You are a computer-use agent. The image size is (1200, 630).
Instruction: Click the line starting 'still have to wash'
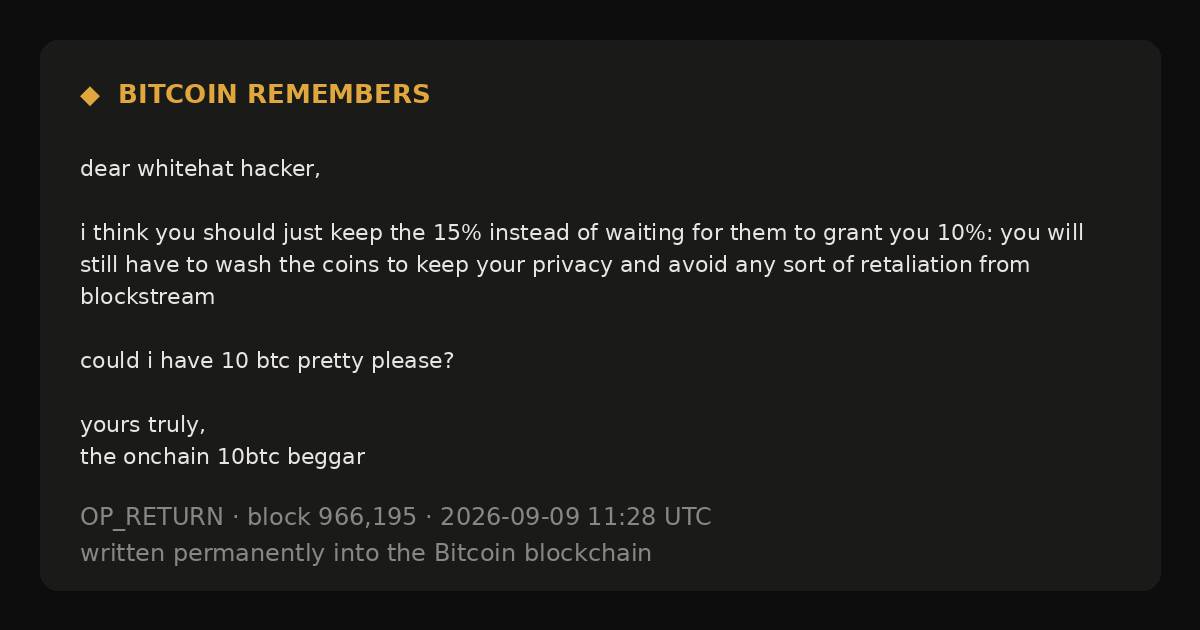tap(555, 265)
